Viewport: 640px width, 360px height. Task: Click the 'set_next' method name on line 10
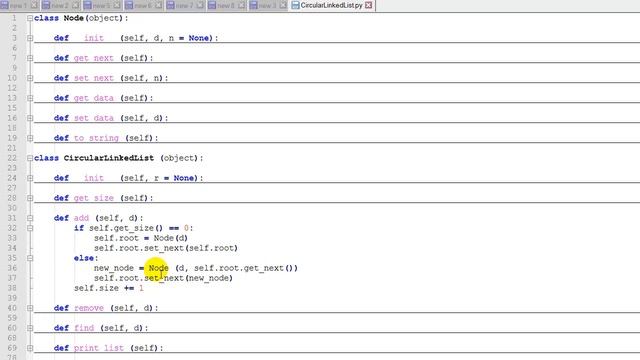(93, 78)
